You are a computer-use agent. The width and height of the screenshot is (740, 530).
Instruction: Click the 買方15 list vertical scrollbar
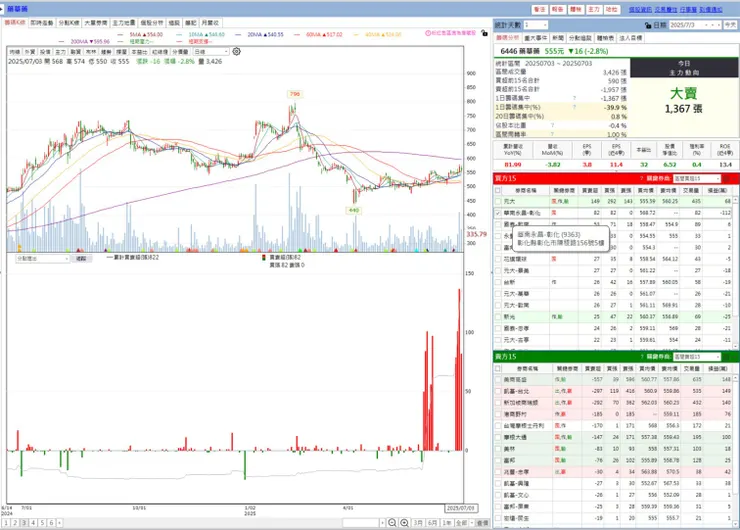[736, 272]
